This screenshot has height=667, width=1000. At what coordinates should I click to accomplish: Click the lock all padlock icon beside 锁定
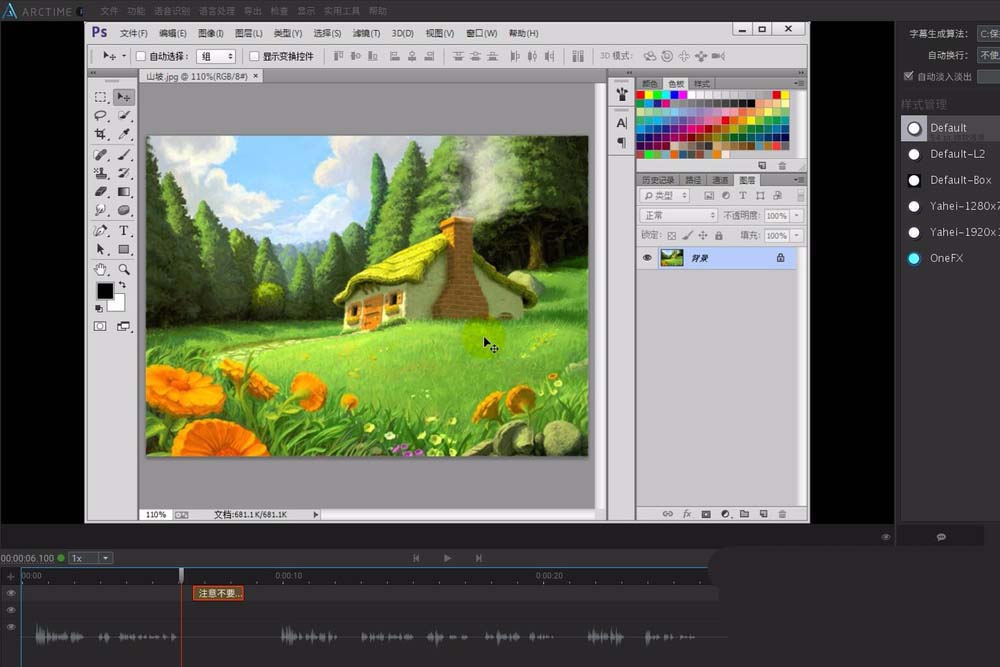719,235
